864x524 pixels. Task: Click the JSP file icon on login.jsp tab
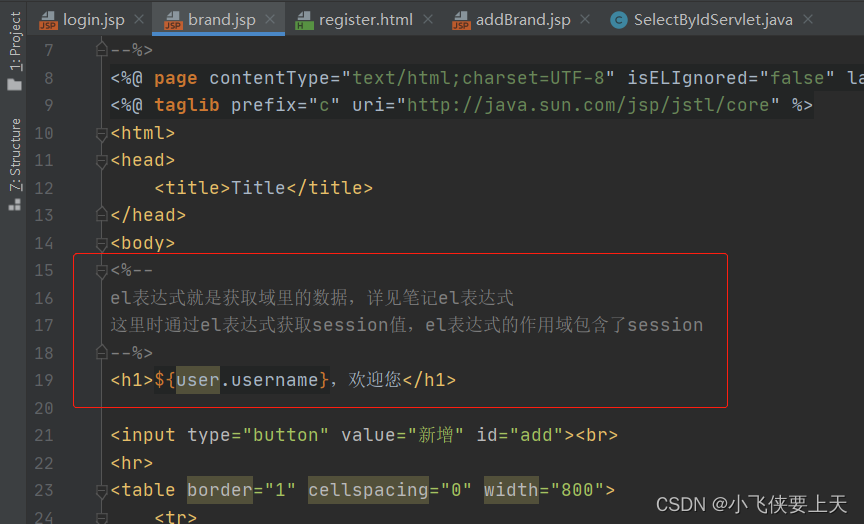pyautogui.click(x=48, y=20)
